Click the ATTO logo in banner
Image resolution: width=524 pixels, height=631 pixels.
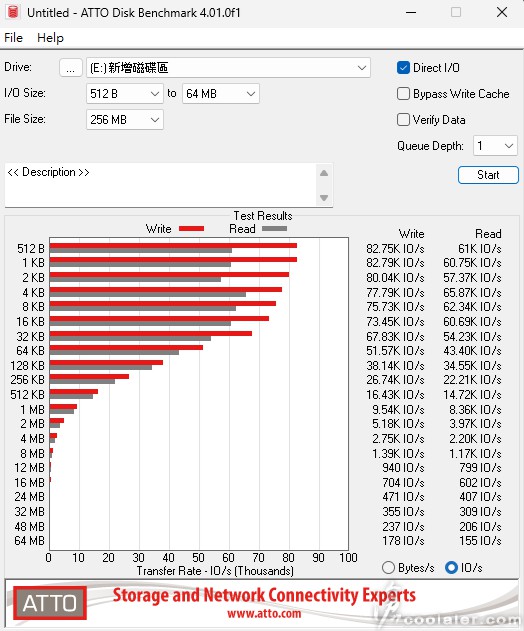tap(50, 603)
